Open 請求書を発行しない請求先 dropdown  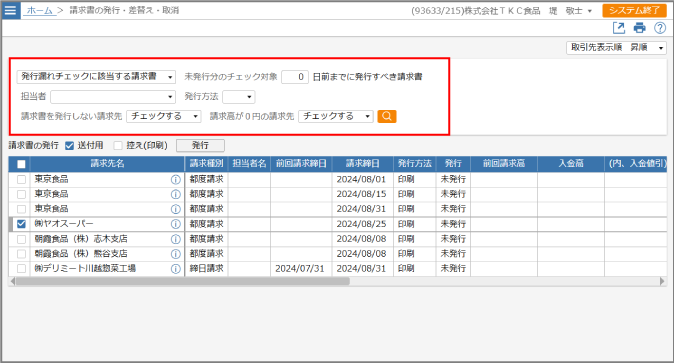coord(164,116)
